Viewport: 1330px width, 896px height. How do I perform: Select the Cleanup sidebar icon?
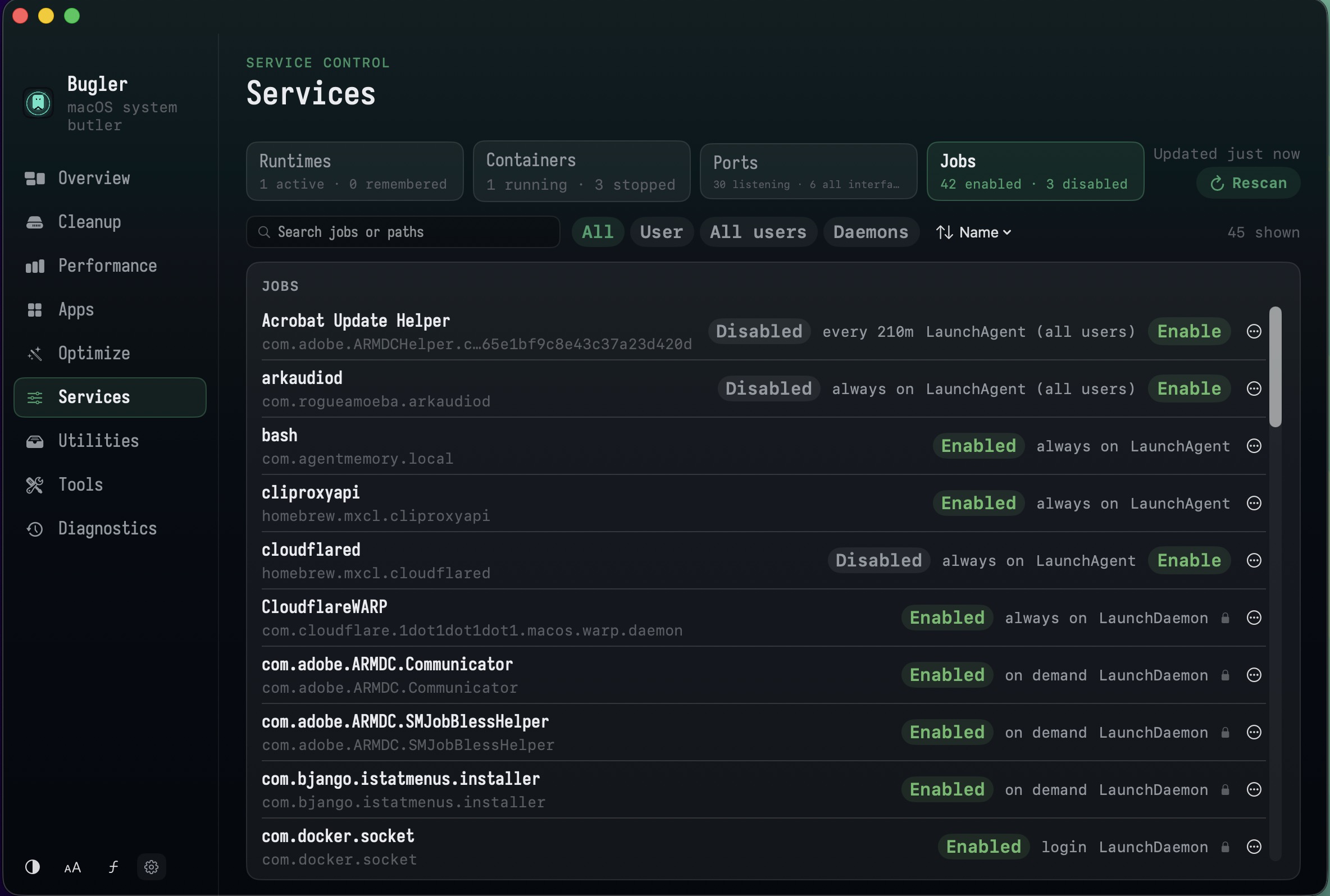(x=35, y=222)
